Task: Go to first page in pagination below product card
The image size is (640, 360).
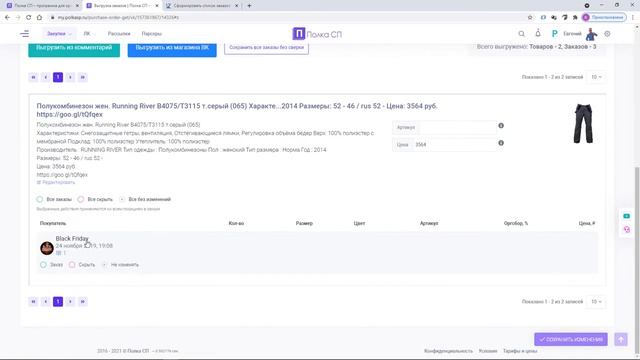Action: (33, 302)
